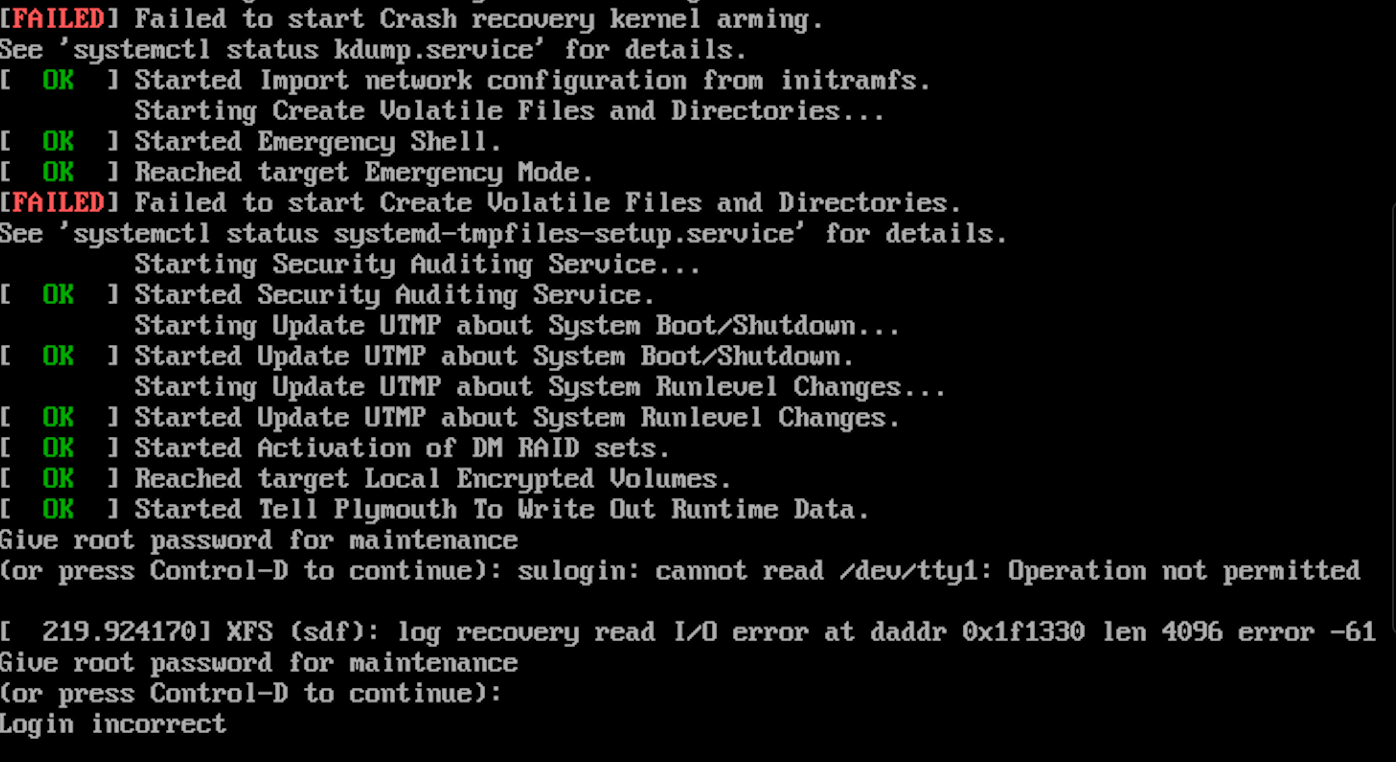This screenshot has height=762, width=1396.
Task: Click 'Starting Update UTMP about System Runlevel Changes...'
Action: 540,387
